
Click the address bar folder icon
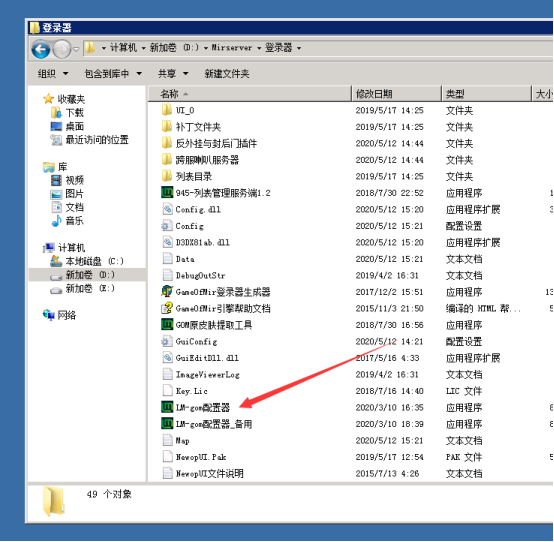[90, 47]
